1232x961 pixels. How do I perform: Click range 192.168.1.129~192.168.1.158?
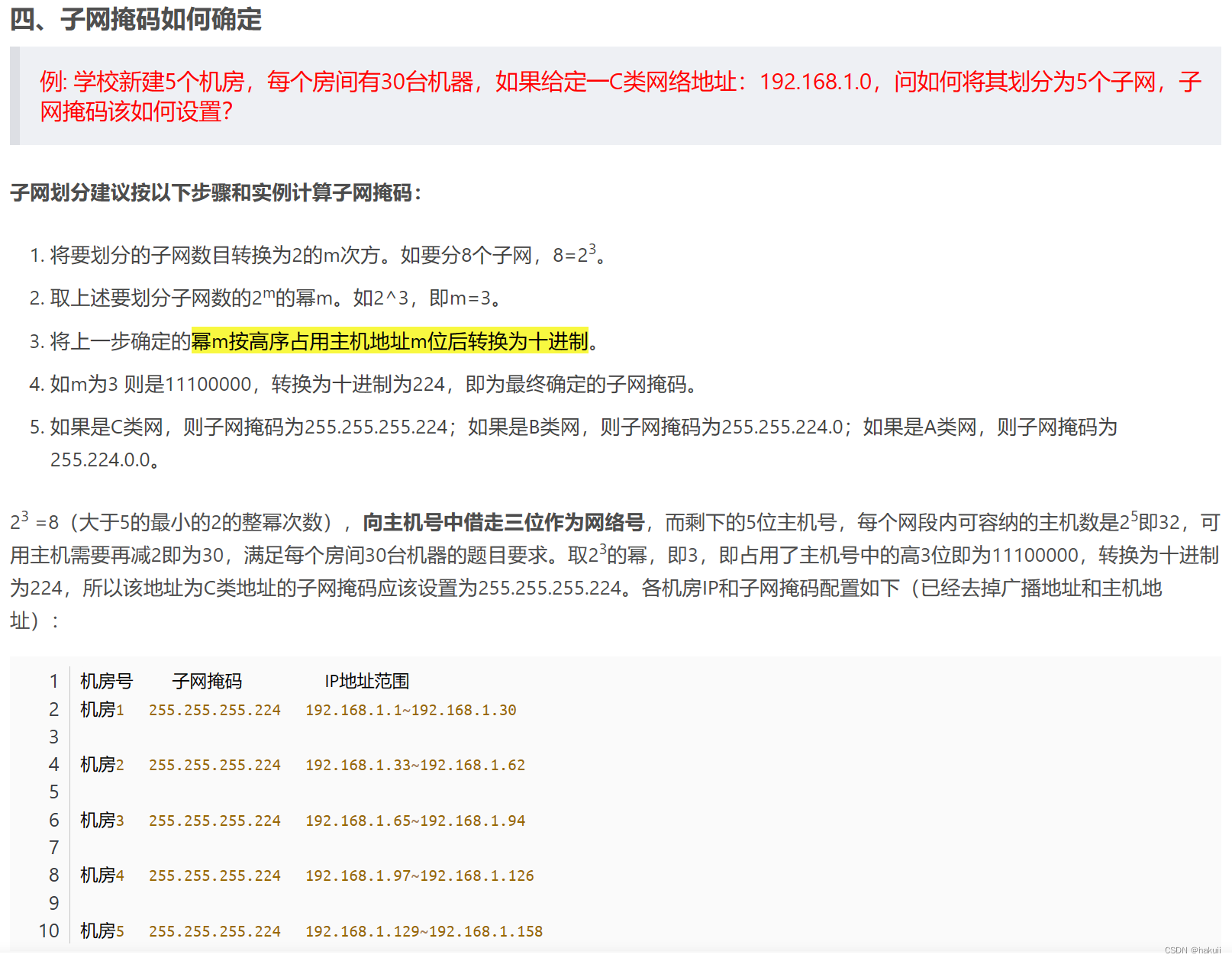click(424, 932)
